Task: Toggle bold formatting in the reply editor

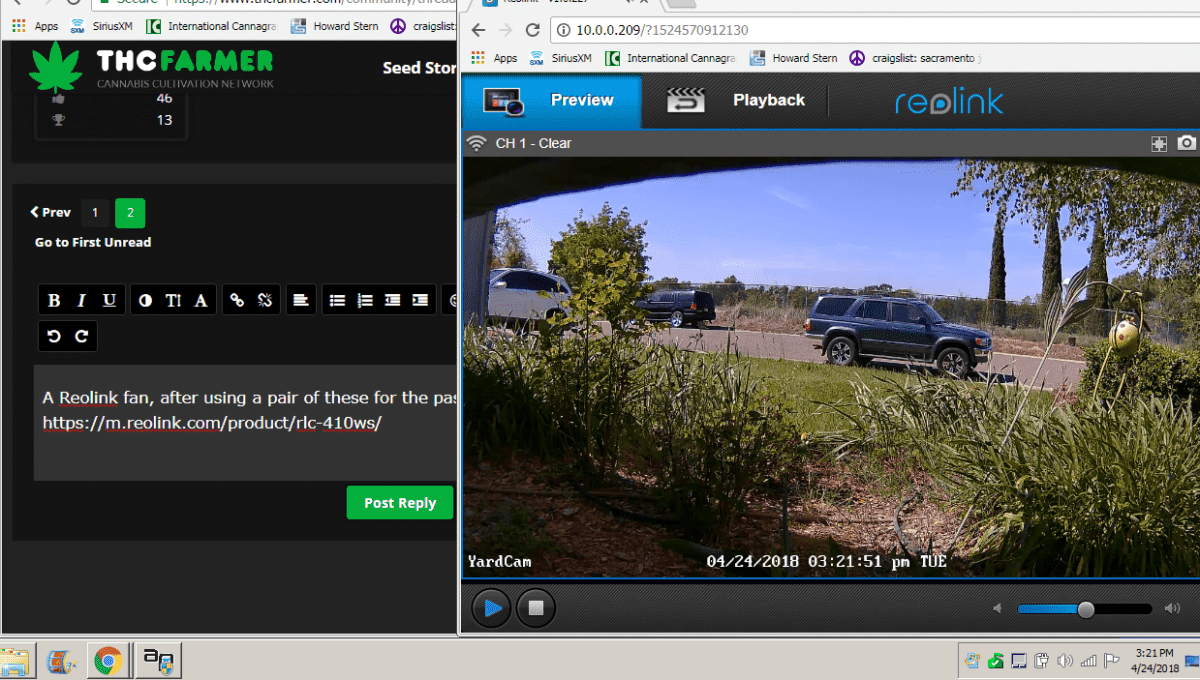Action: pyautogui.click(x=54, y=300)
